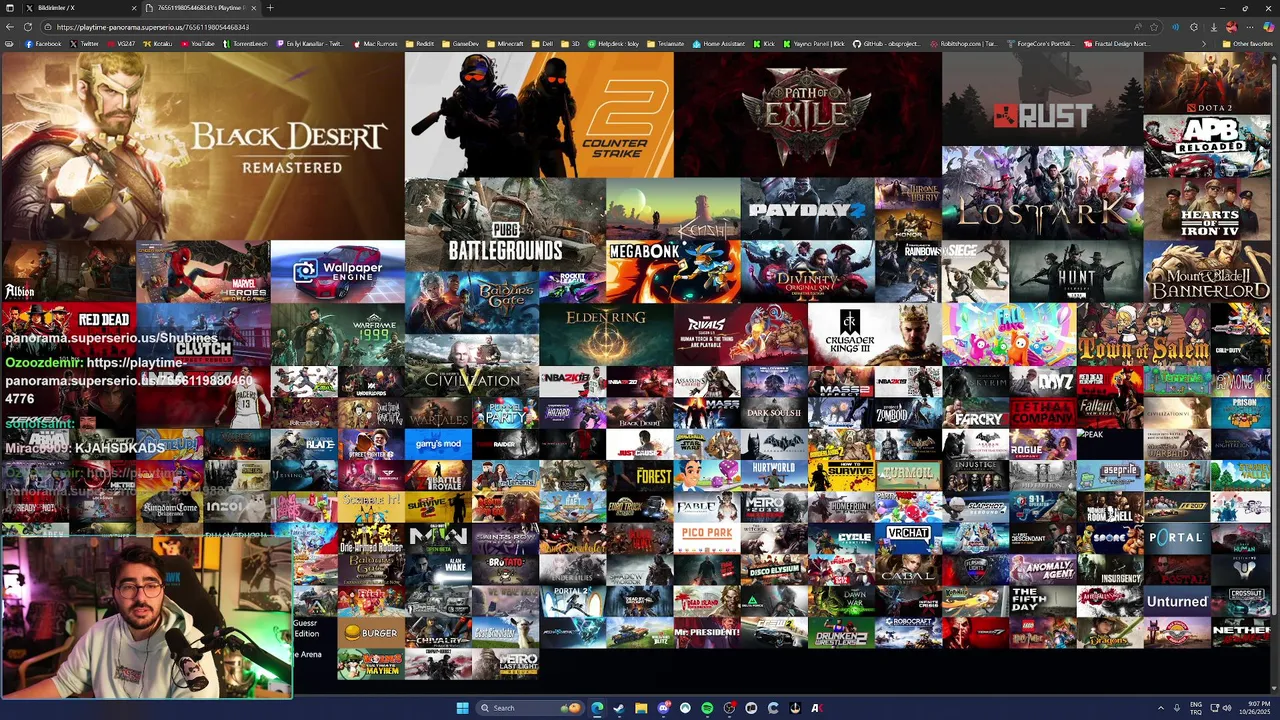Open the Black Desert Remastered tile
1280x720 pixels.
pyautogui.click(x=202, y=145)
